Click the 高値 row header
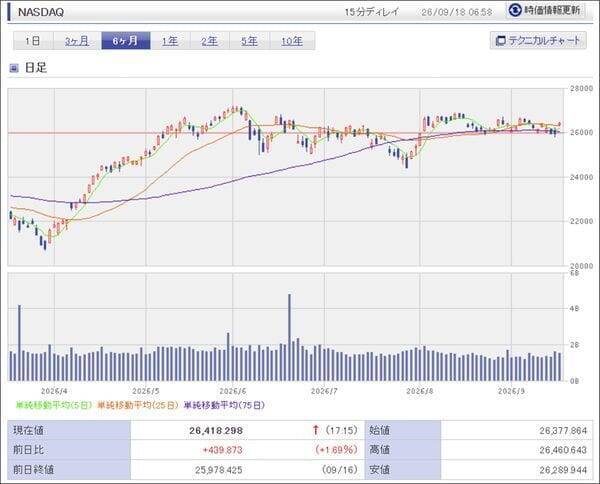 point(403,450)
